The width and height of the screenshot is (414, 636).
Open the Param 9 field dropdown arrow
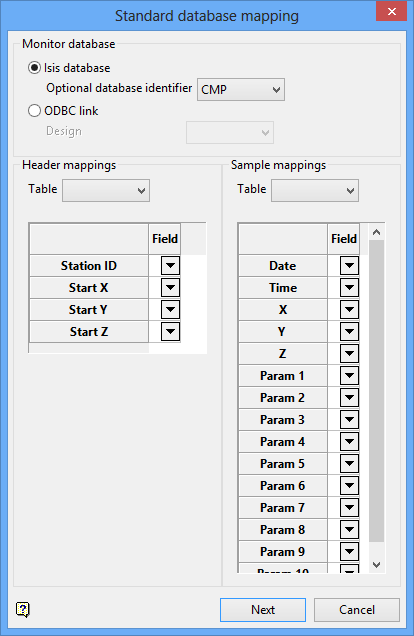click(x=350, y=552)
